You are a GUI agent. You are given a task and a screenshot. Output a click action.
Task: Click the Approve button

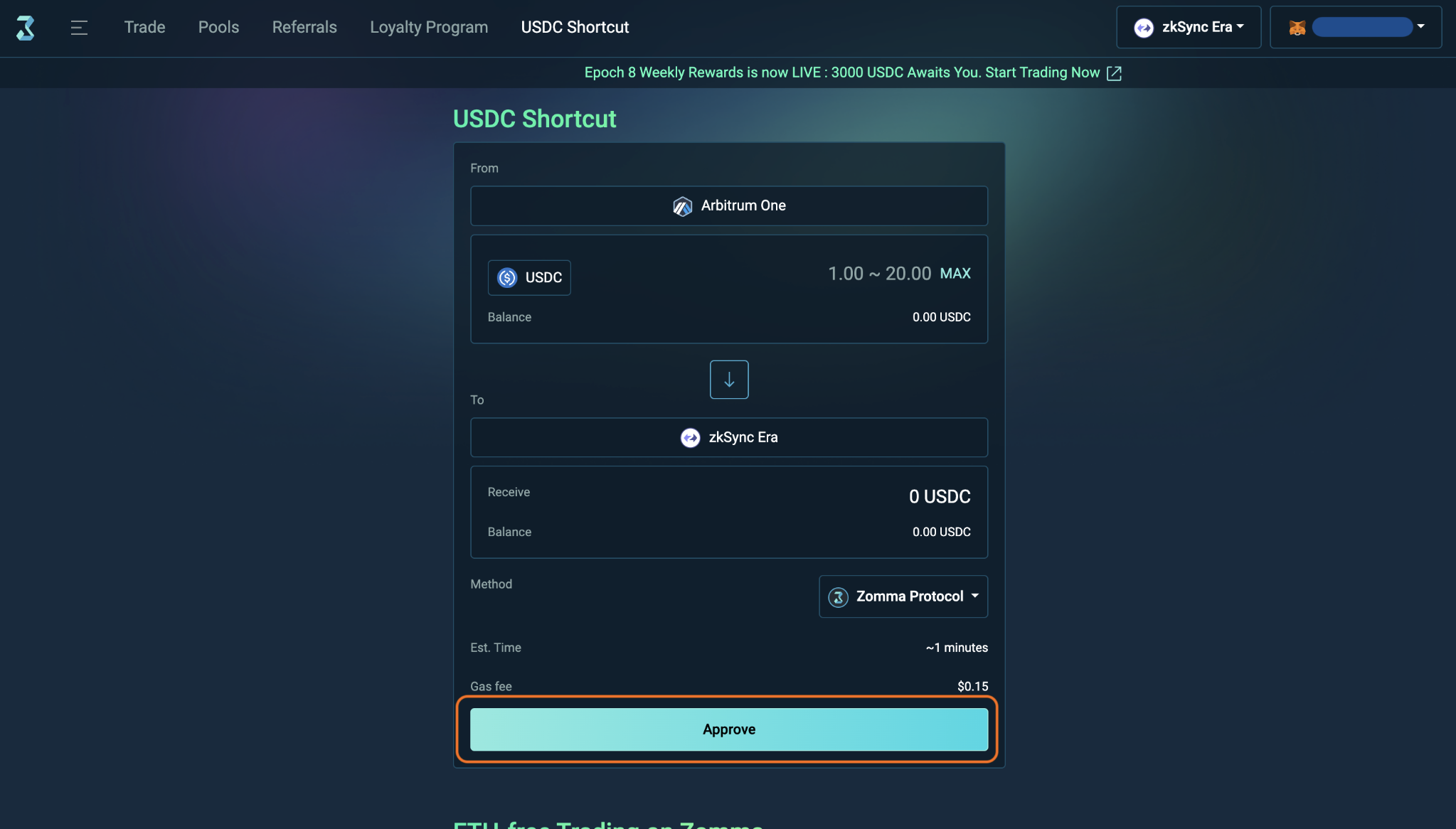[x=729, y=729]
